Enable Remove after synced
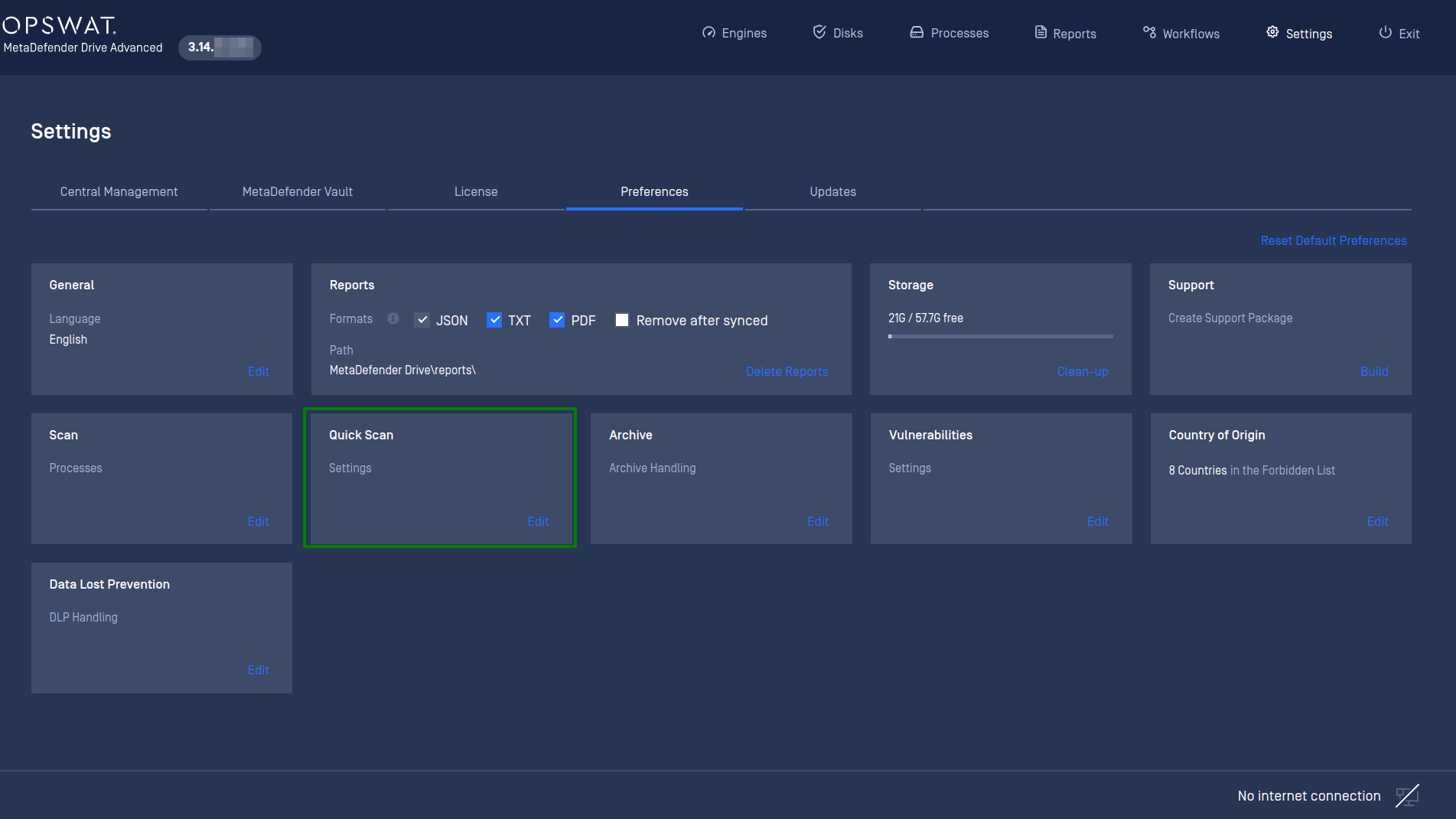The image size is (1456, 819). click(x=622, y=320)
